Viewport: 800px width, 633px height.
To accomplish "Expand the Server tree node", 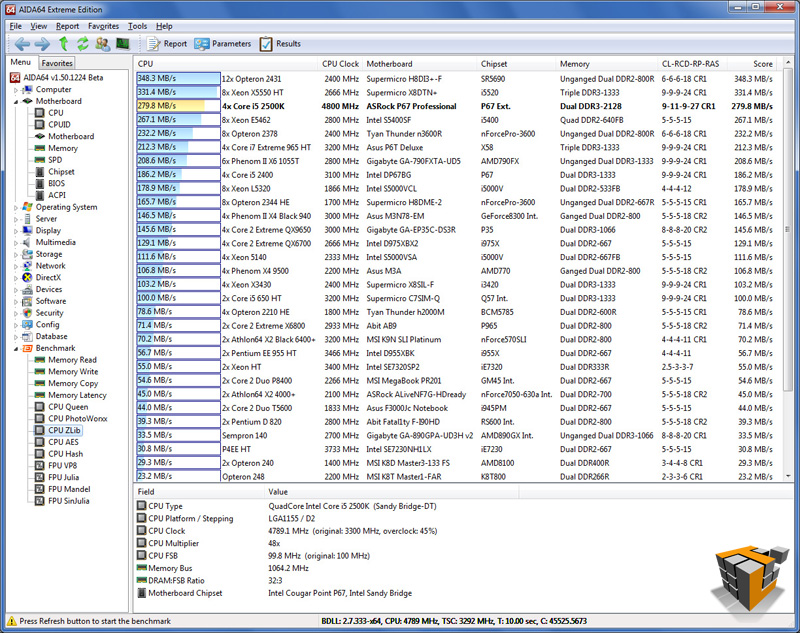I will (x=15, y=219).
